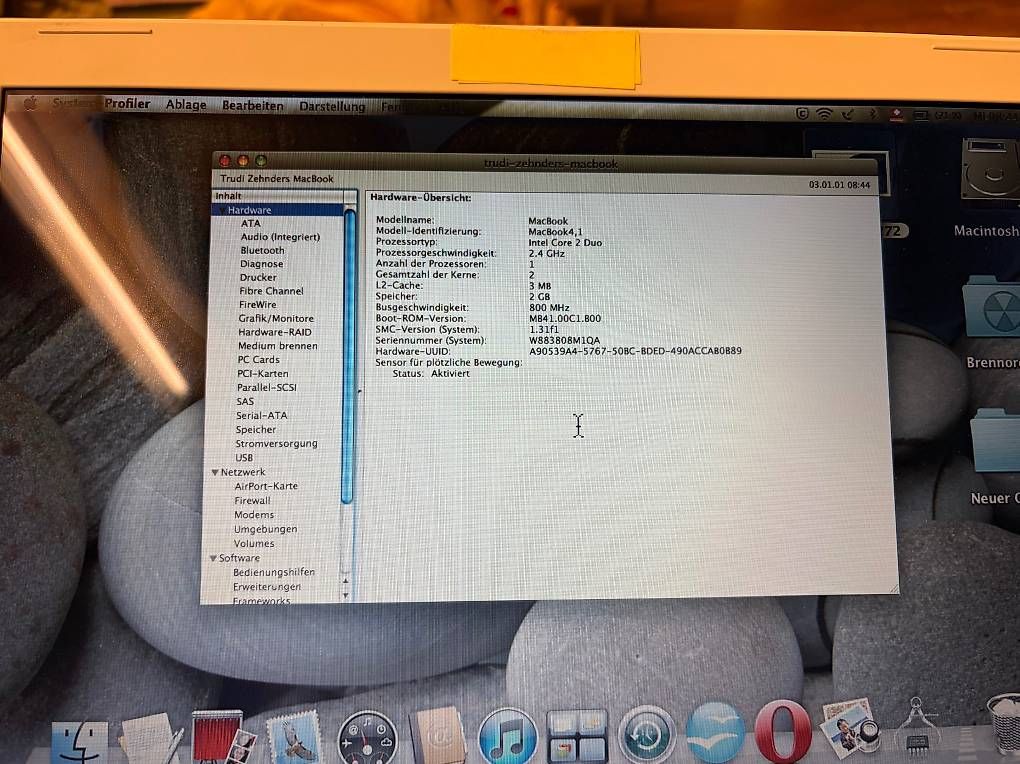Select Parallel-SCSI in the sidebar
The image size is (1020, 764).
click(x=267, y=388)
